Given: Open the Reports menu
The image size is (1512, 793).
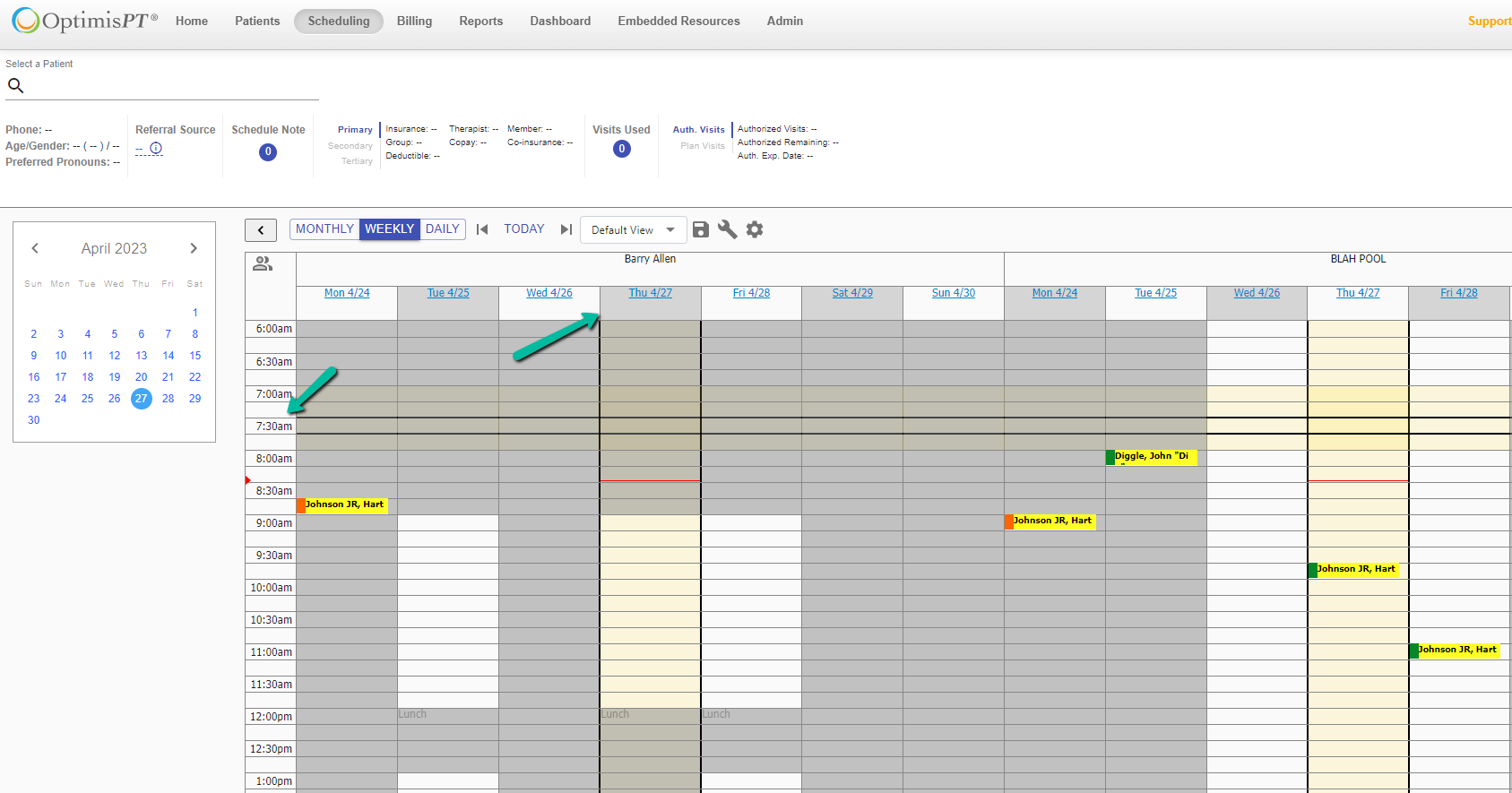Looking at the screenshot, I should click(481, 21).
